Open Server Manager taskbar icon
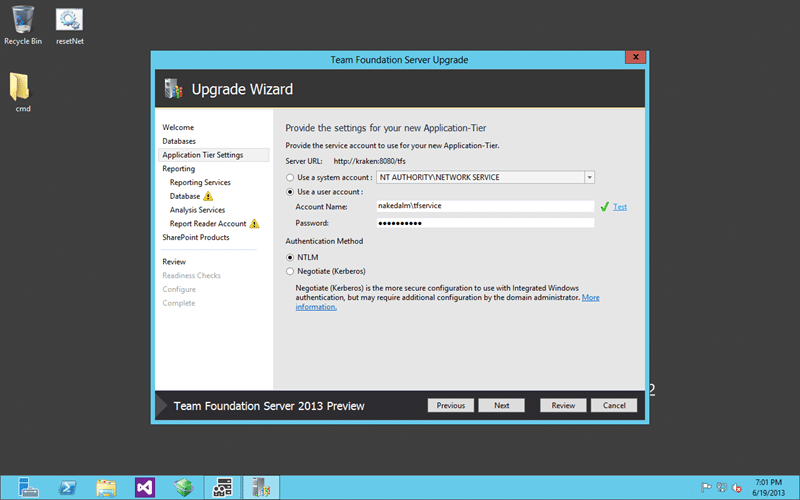Screen dimensions: 800x500 click(x=28, y=488)
